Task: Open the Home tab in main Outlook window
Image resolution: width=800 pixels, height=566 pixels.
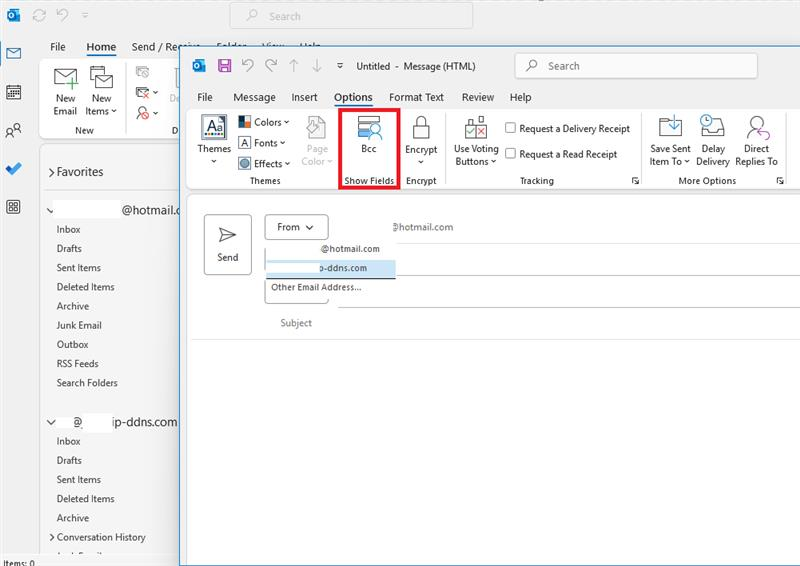Action: coord(101,47)
